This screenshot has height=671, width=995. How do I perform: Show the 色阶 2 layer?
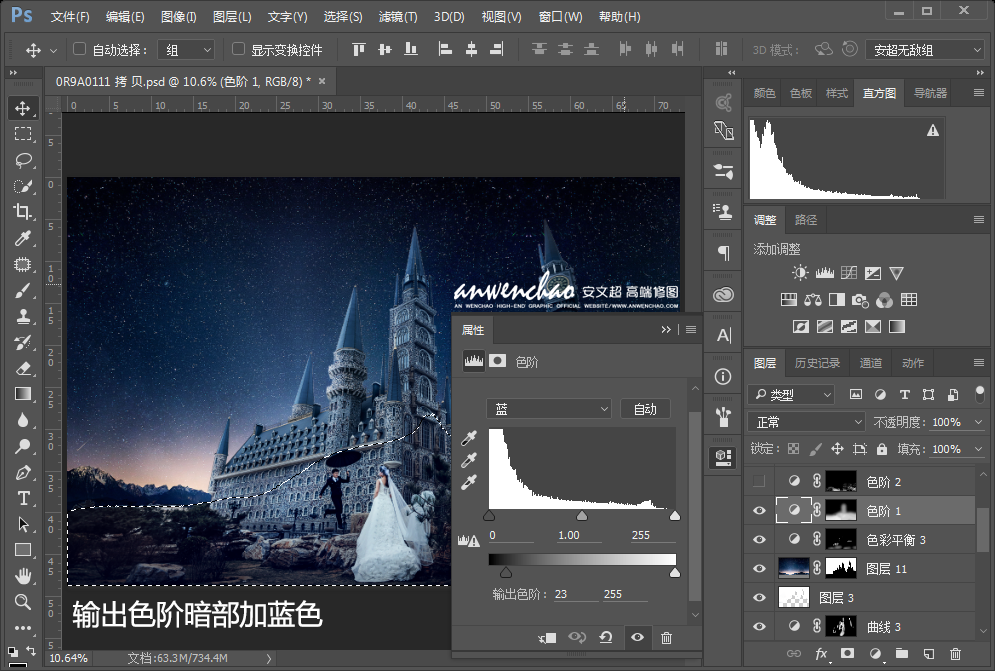click(x=759, y=481)
